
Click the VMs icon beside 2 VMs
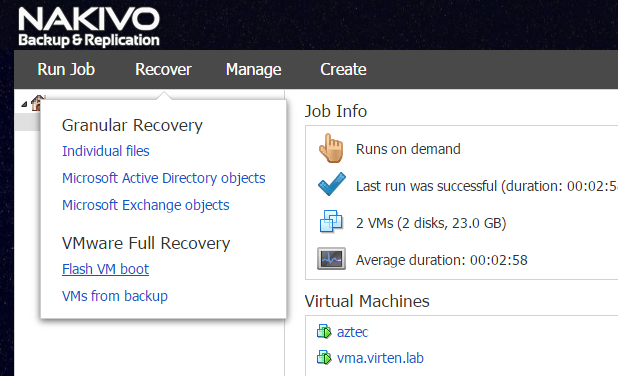point(331,221)
